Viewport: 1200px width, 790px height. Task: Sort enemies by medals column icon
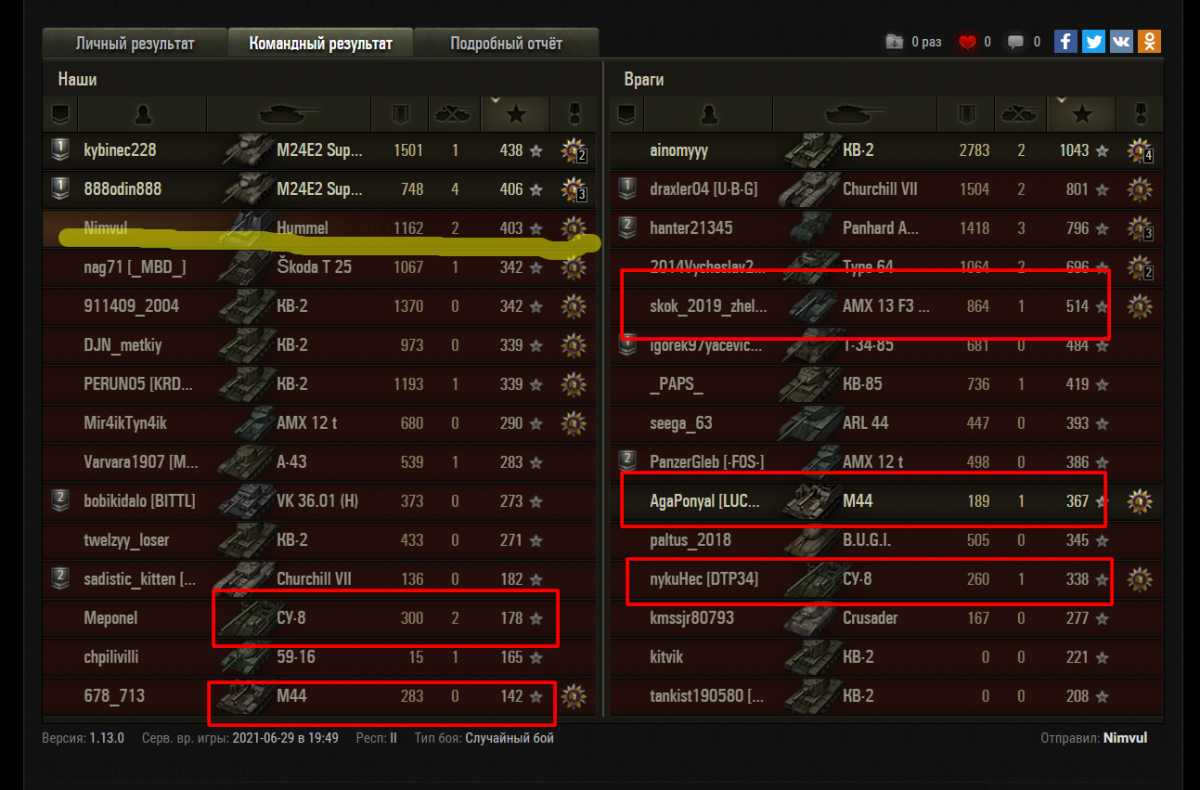point(1141,114)
